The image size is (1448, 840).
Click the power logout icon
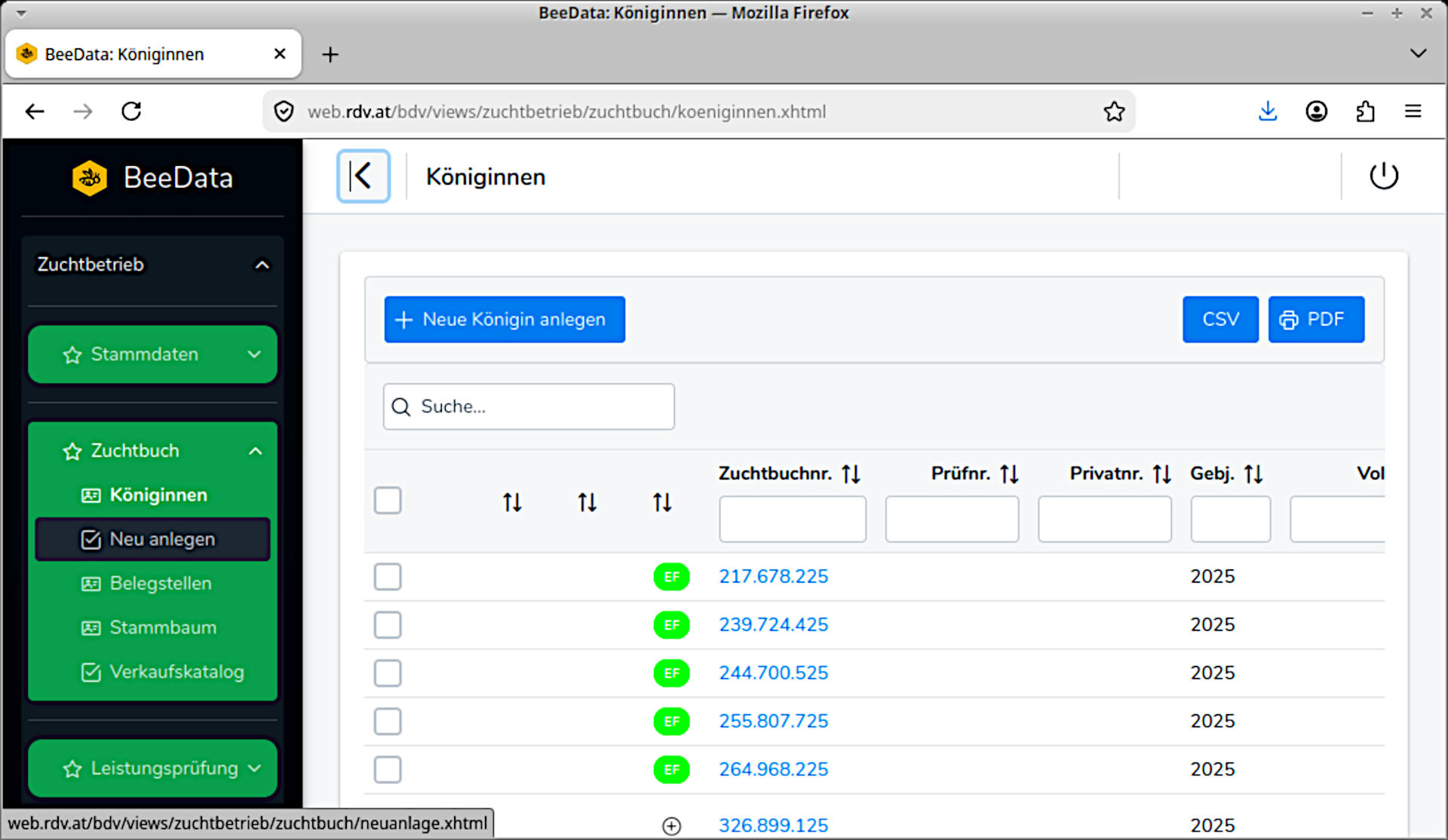coord(1383,176)
